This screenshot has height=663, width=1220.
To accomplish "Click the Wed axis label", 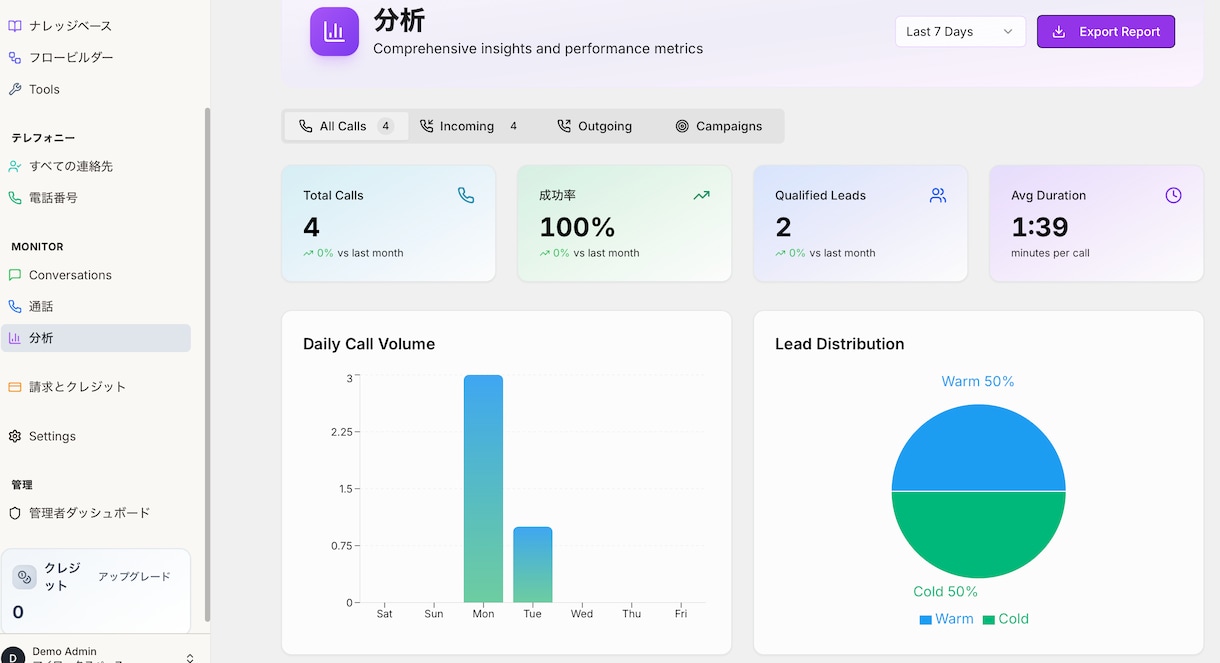I will point(582,614).
